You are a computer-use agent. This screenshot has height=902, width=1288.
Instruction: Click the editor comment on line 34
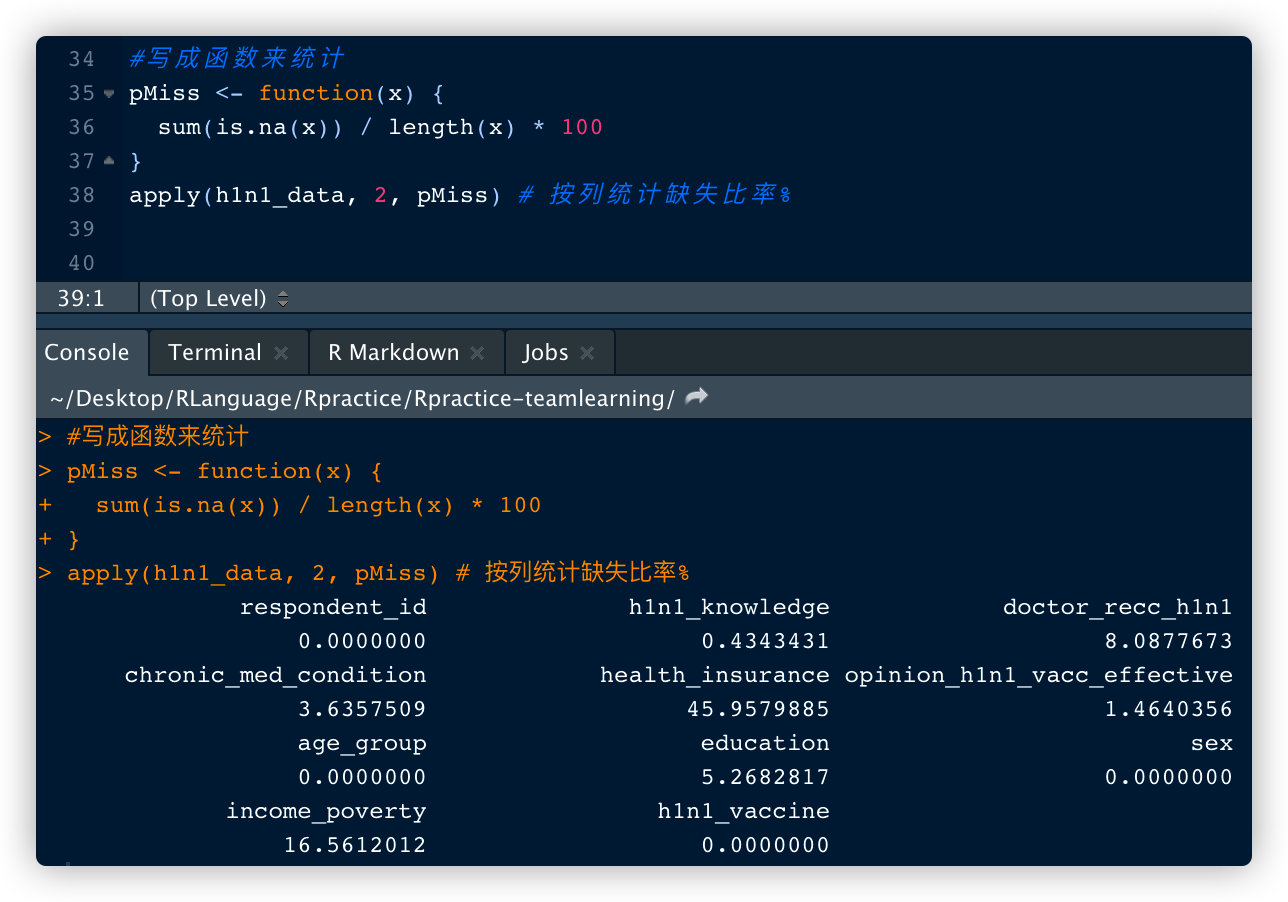tap(236, 59)
